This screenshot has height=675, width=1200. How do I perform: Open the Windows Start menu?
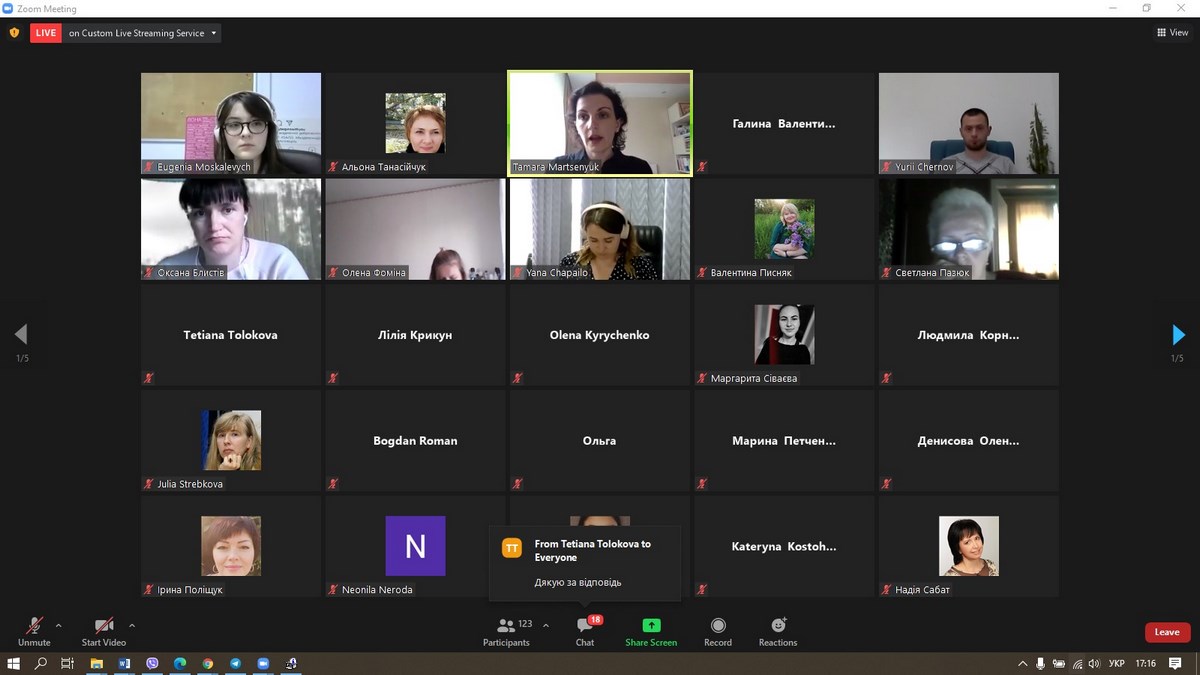[14, 663]
